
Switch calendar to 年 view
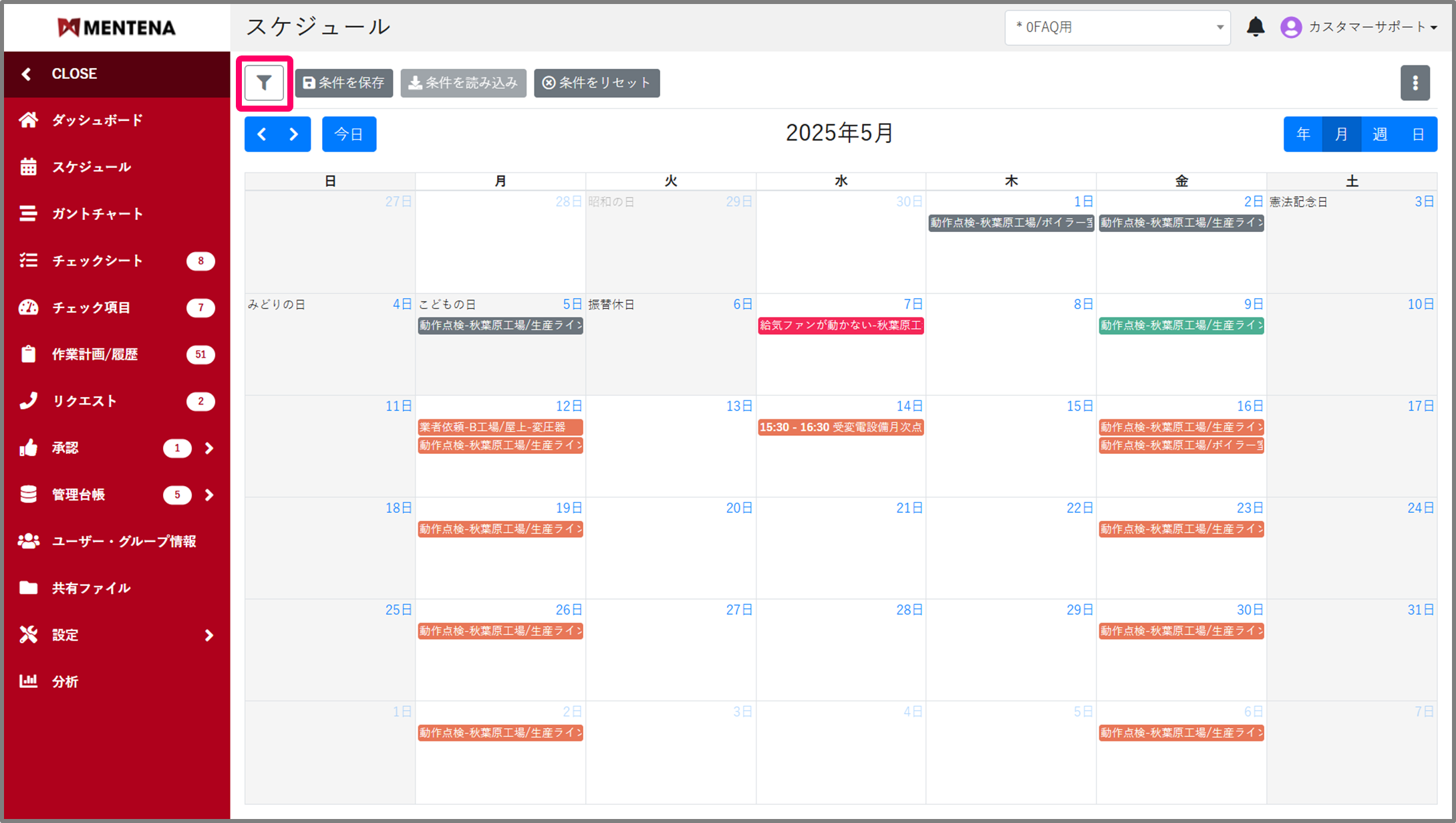pos(1303,134)
